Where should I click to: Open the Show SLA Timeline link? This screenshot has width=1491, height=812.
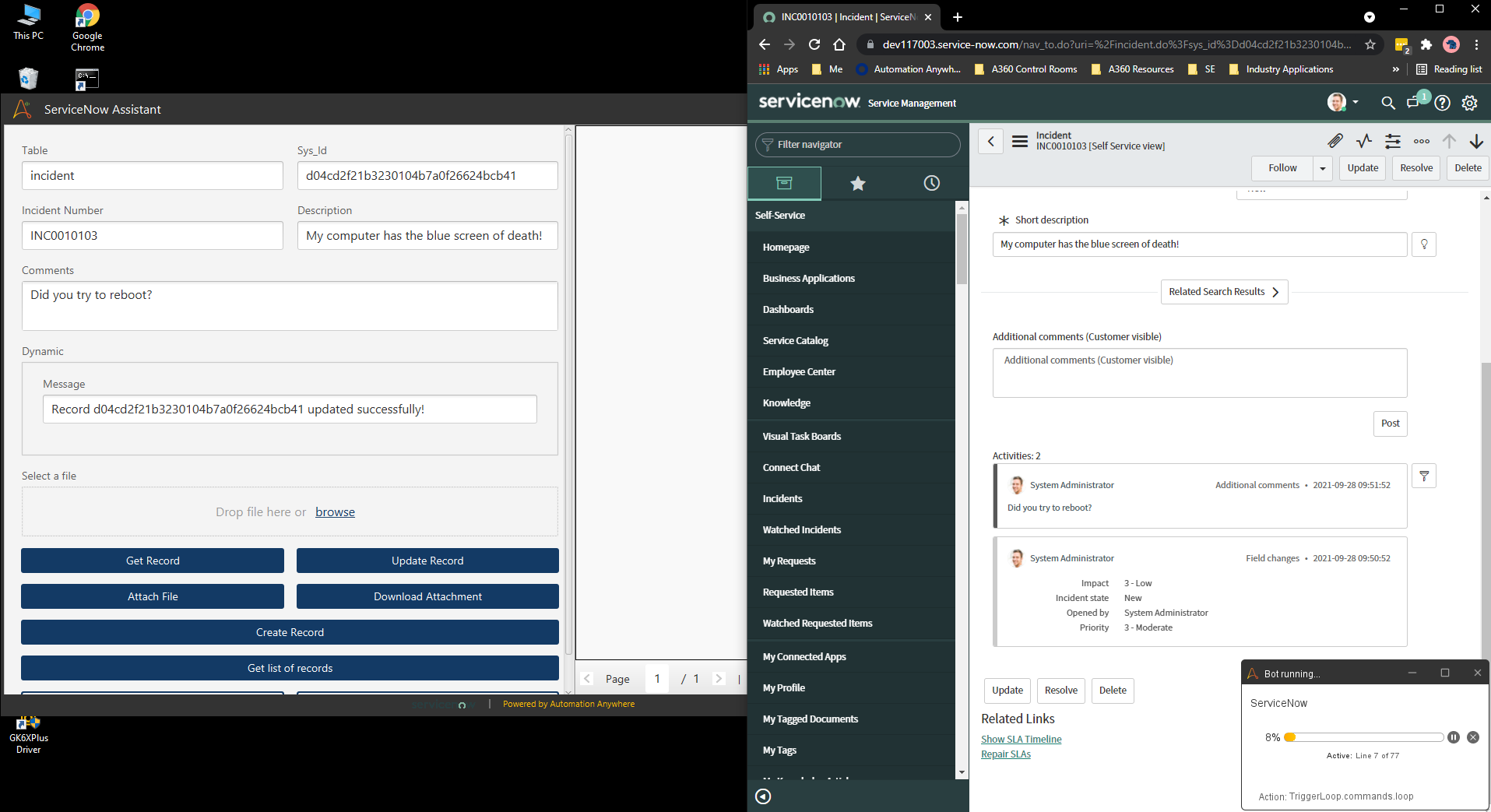1021,740
